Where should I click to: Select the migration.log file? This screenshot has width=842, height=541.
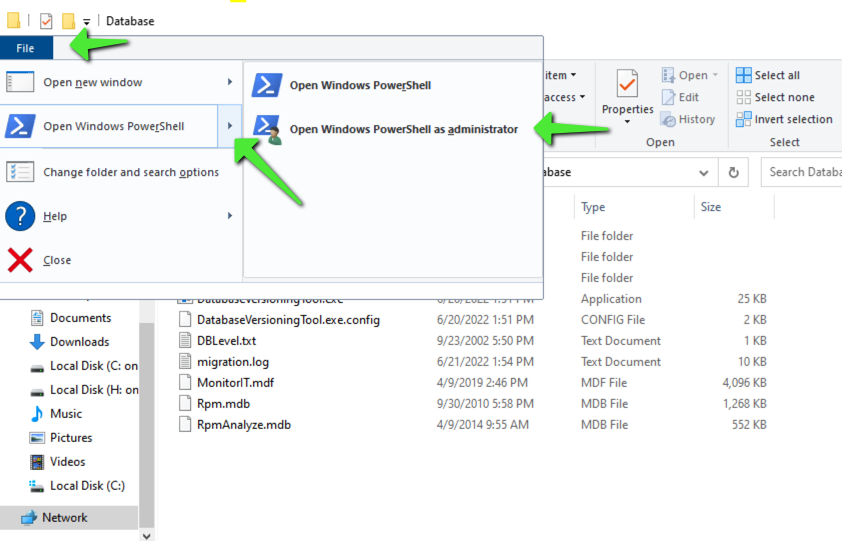click(x=233, y=362)
